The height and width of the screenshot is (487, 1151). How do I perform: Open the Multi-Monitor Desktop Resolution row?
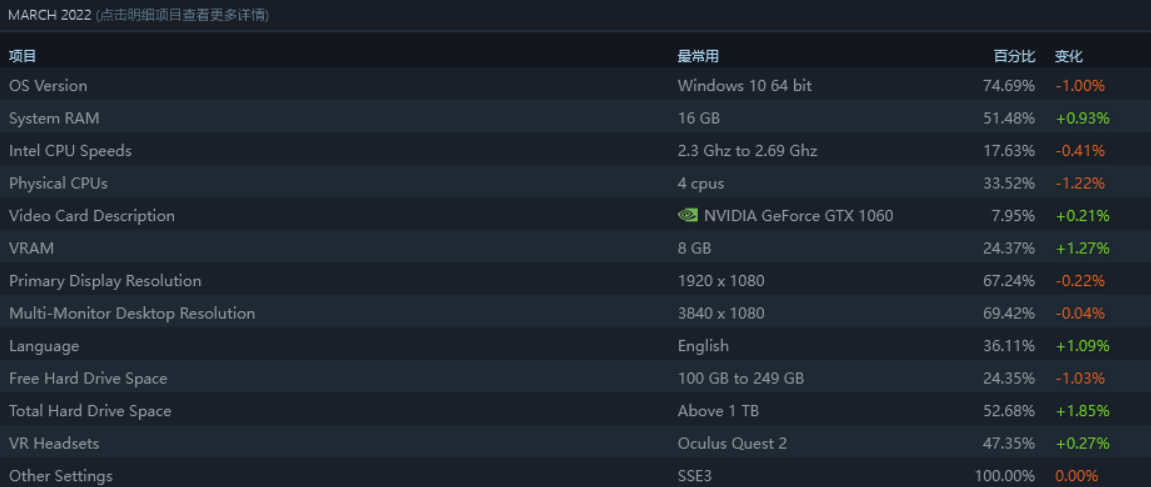click(x=132, y=313)
